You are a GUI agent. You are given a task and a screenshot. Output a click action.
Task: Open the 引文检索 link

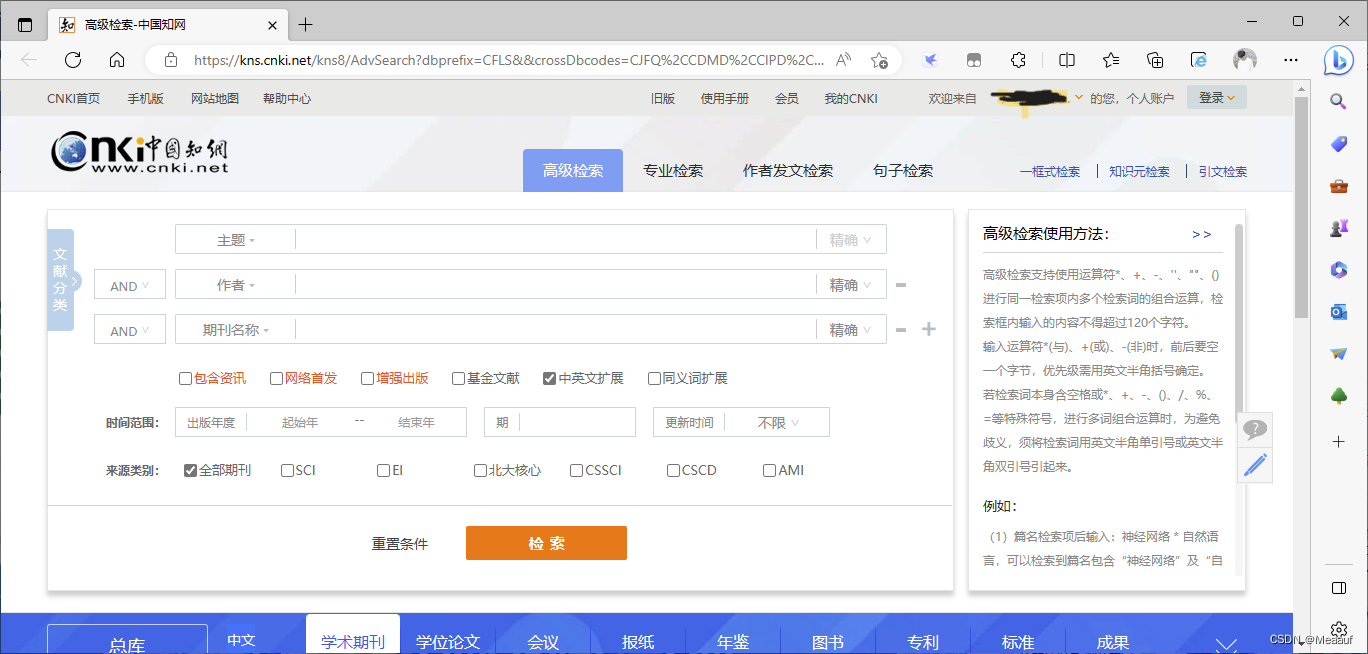[1223, 172]
